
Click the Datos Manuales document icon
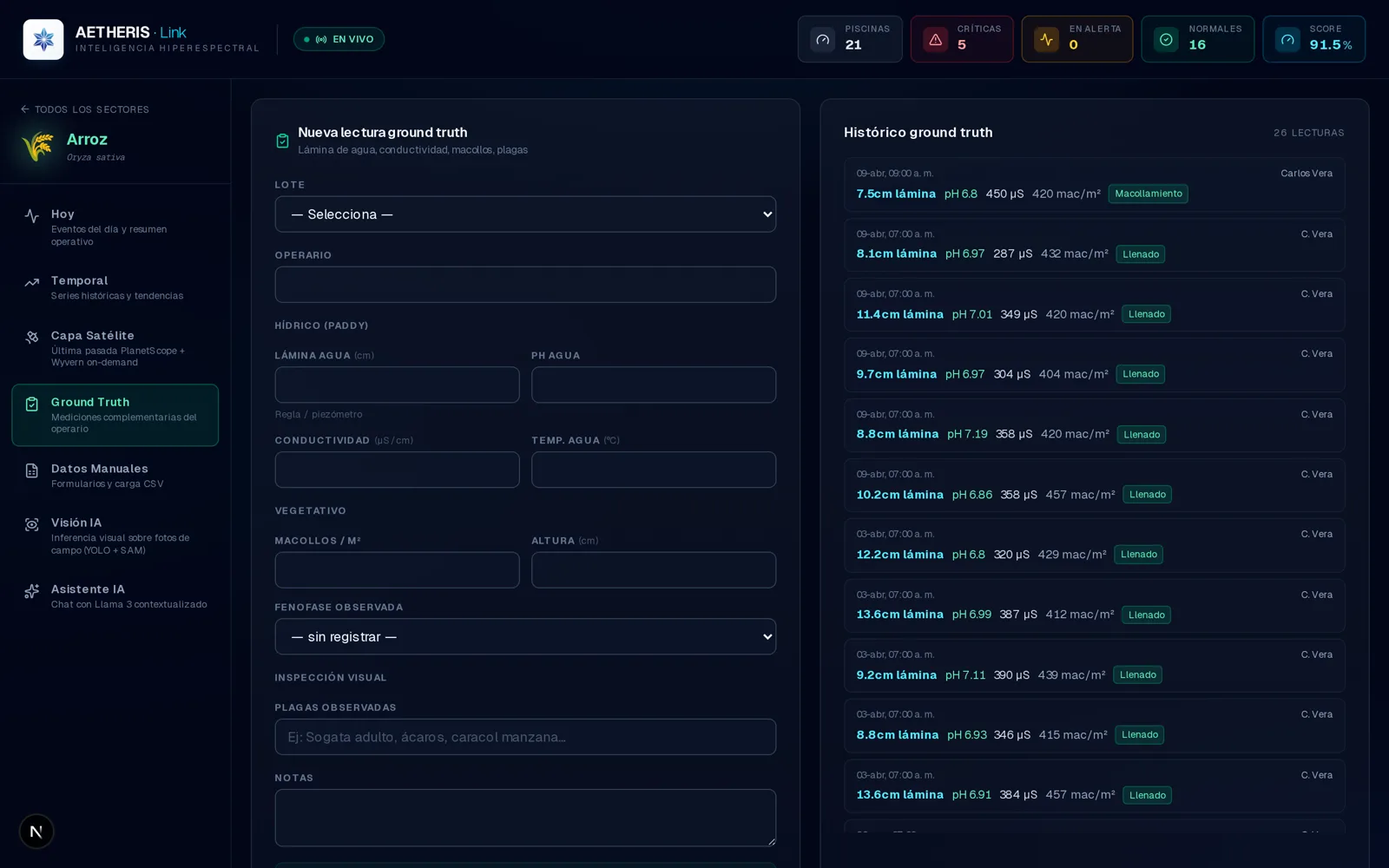coord(32,470)
